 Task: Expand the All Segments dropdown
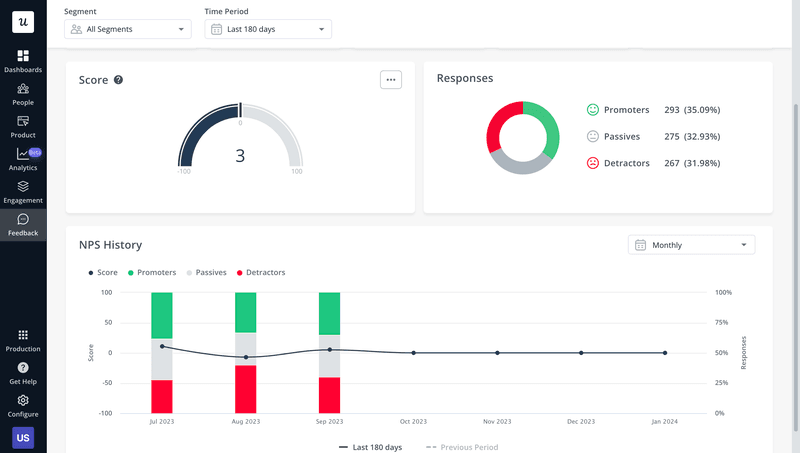[127, 29]
